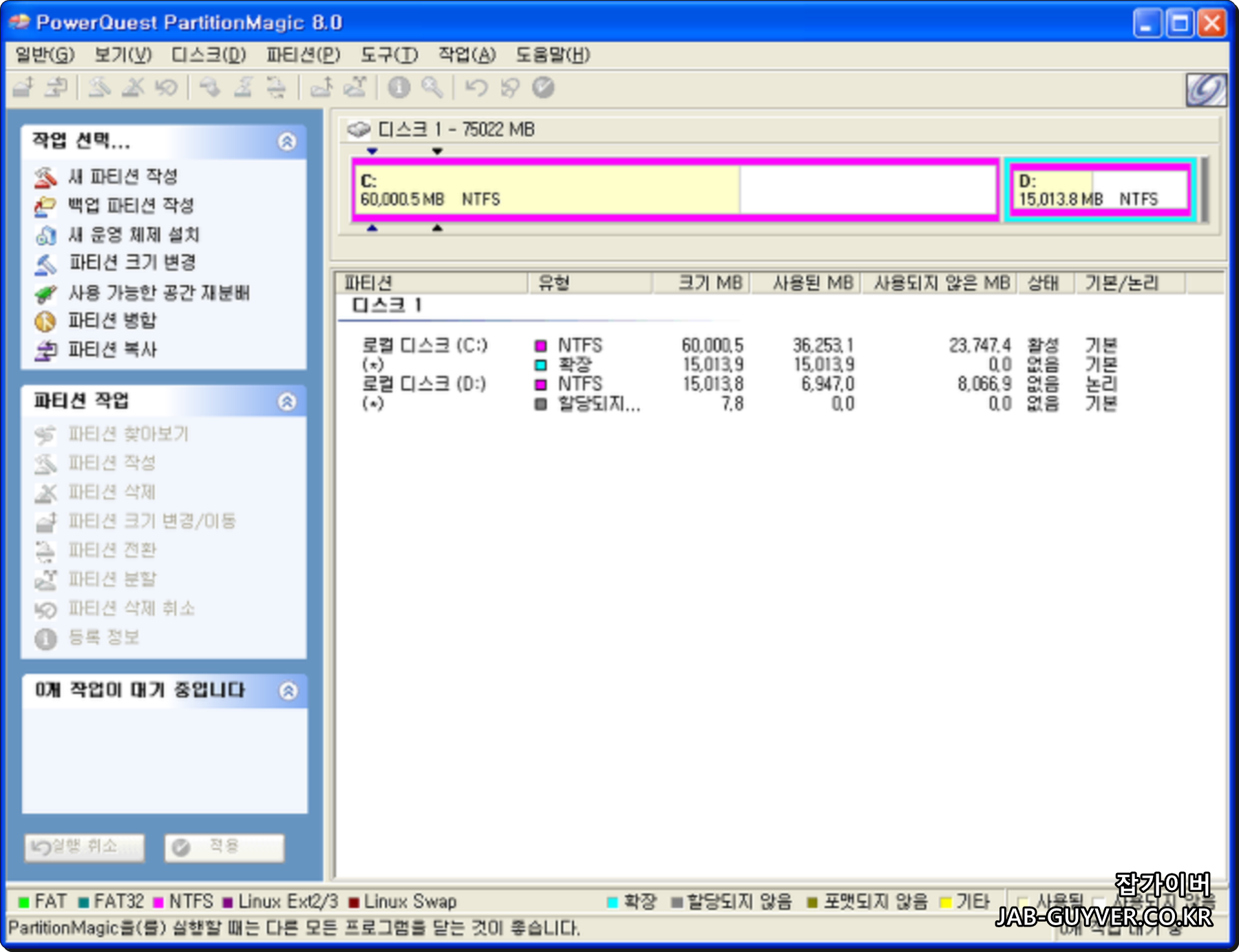
Task: Open the 도구(T) menu
Action: coord(390,54)
